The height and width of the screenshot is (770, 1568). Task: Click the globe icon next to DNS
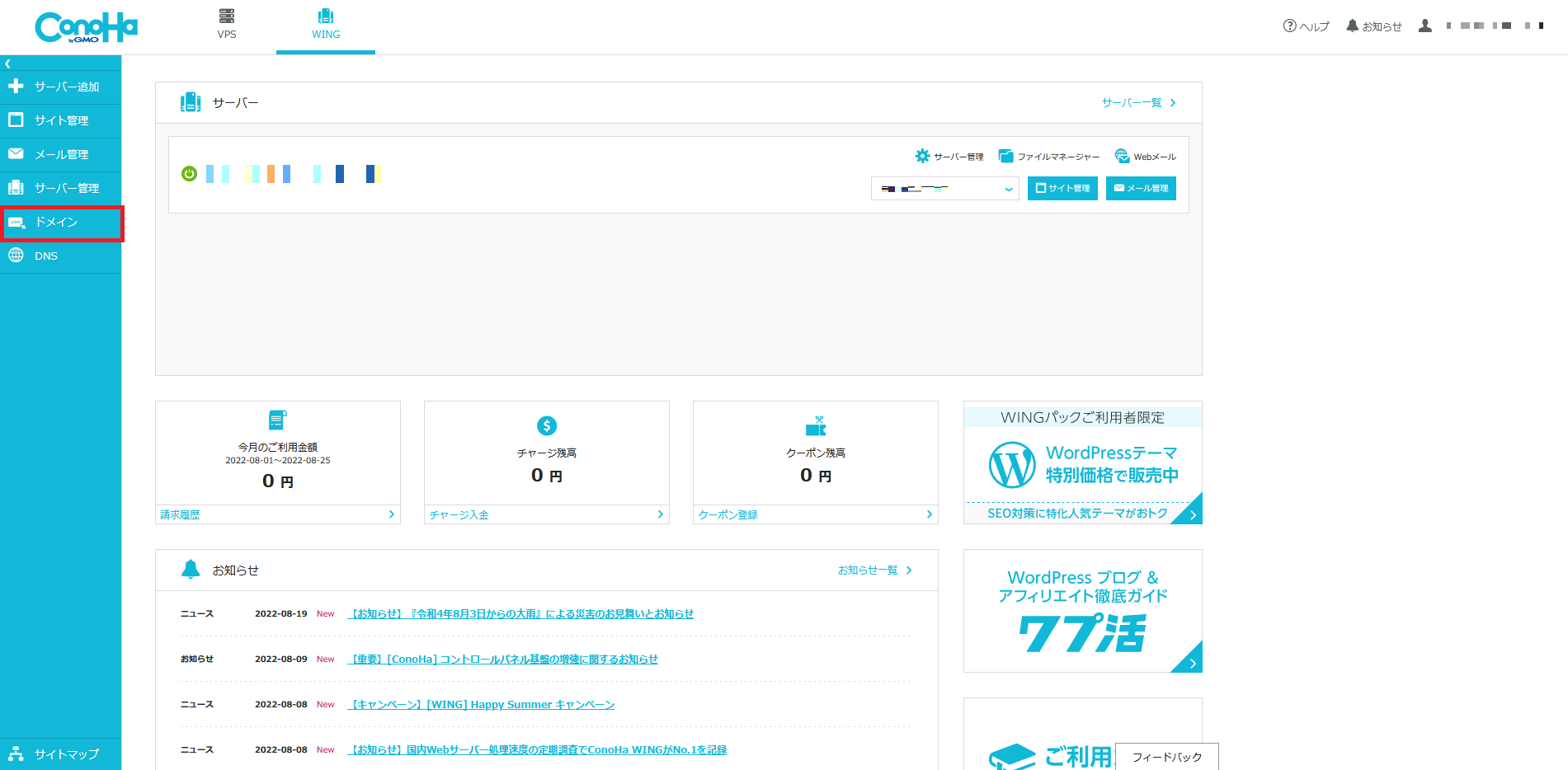(16, 256)
